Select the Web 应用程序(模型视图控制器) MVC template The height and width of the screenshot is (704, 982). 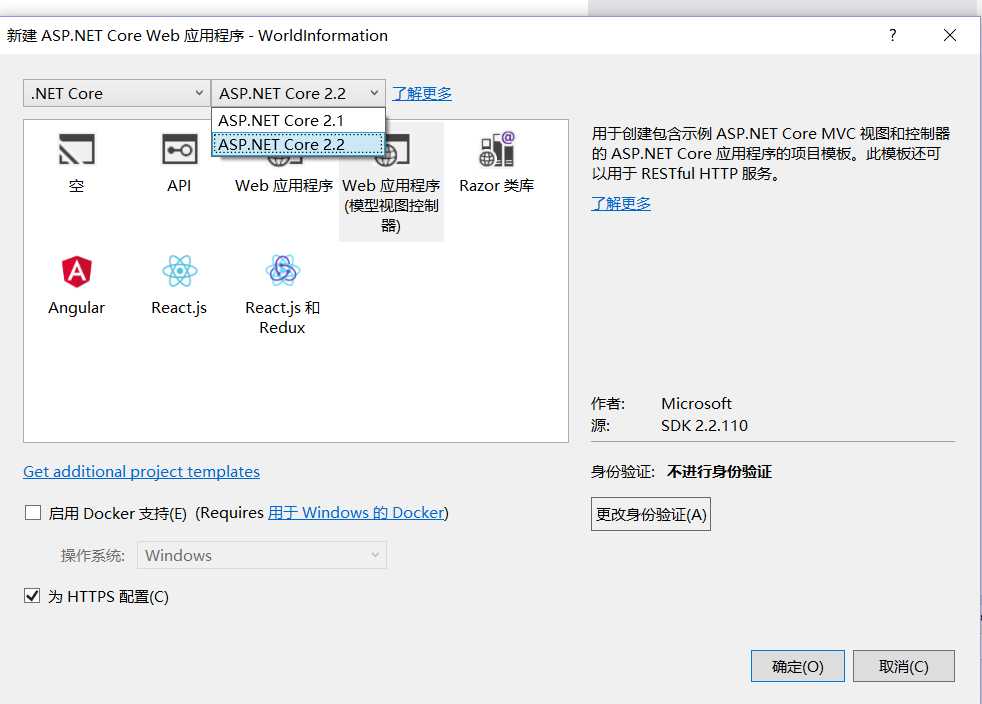click(x=391, y=182)
